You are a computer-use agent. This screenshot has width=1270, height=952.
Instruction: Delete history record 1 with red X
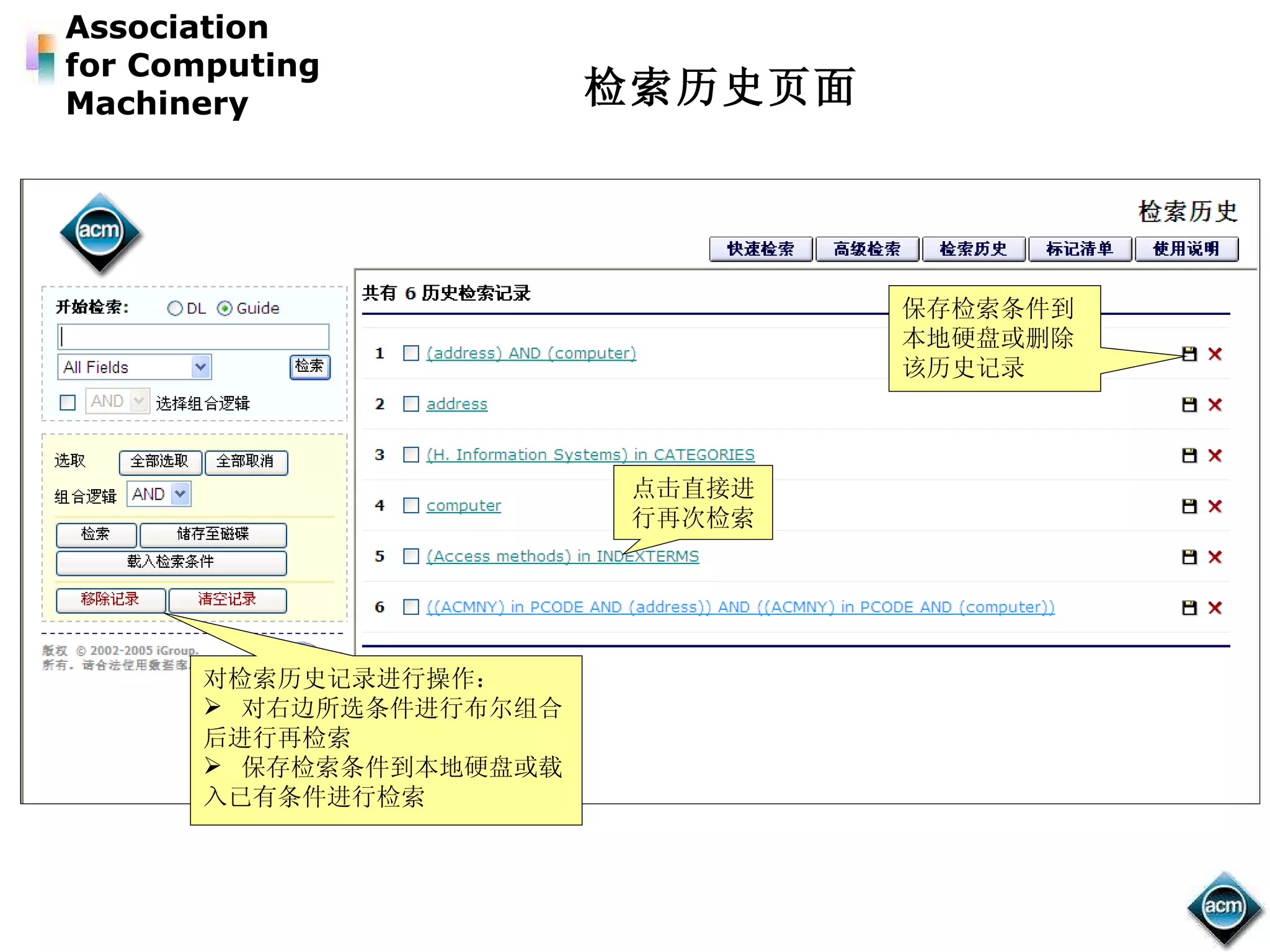pyautogui.click(x=1215, y=354)
